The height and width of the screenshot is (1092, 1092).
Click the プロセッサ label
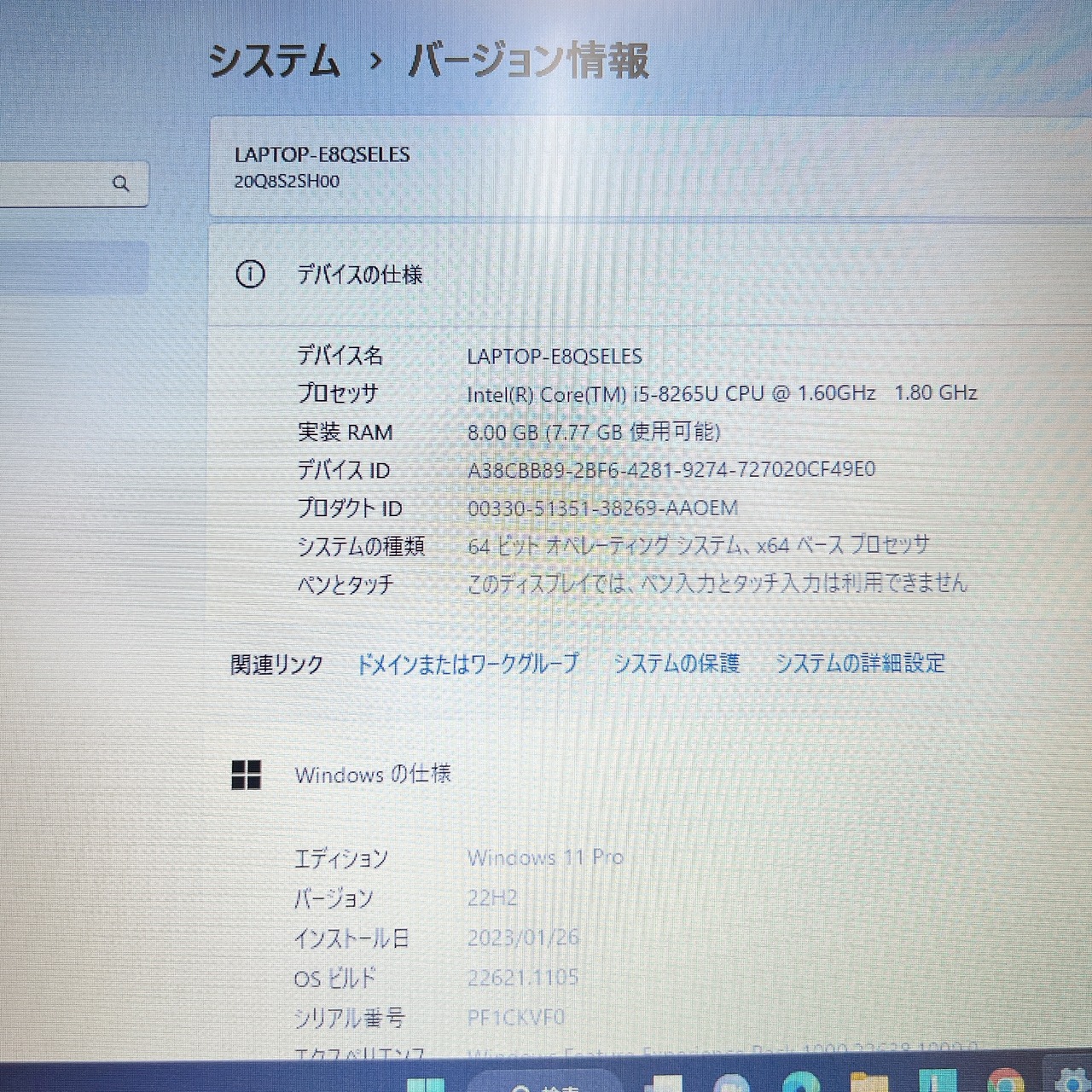point(337,393)
